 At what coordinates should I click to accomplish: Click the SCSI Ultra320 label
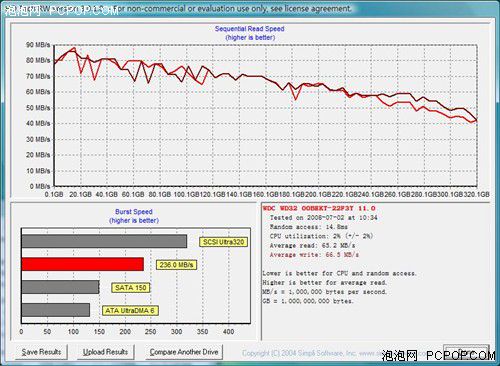point(224,242)
